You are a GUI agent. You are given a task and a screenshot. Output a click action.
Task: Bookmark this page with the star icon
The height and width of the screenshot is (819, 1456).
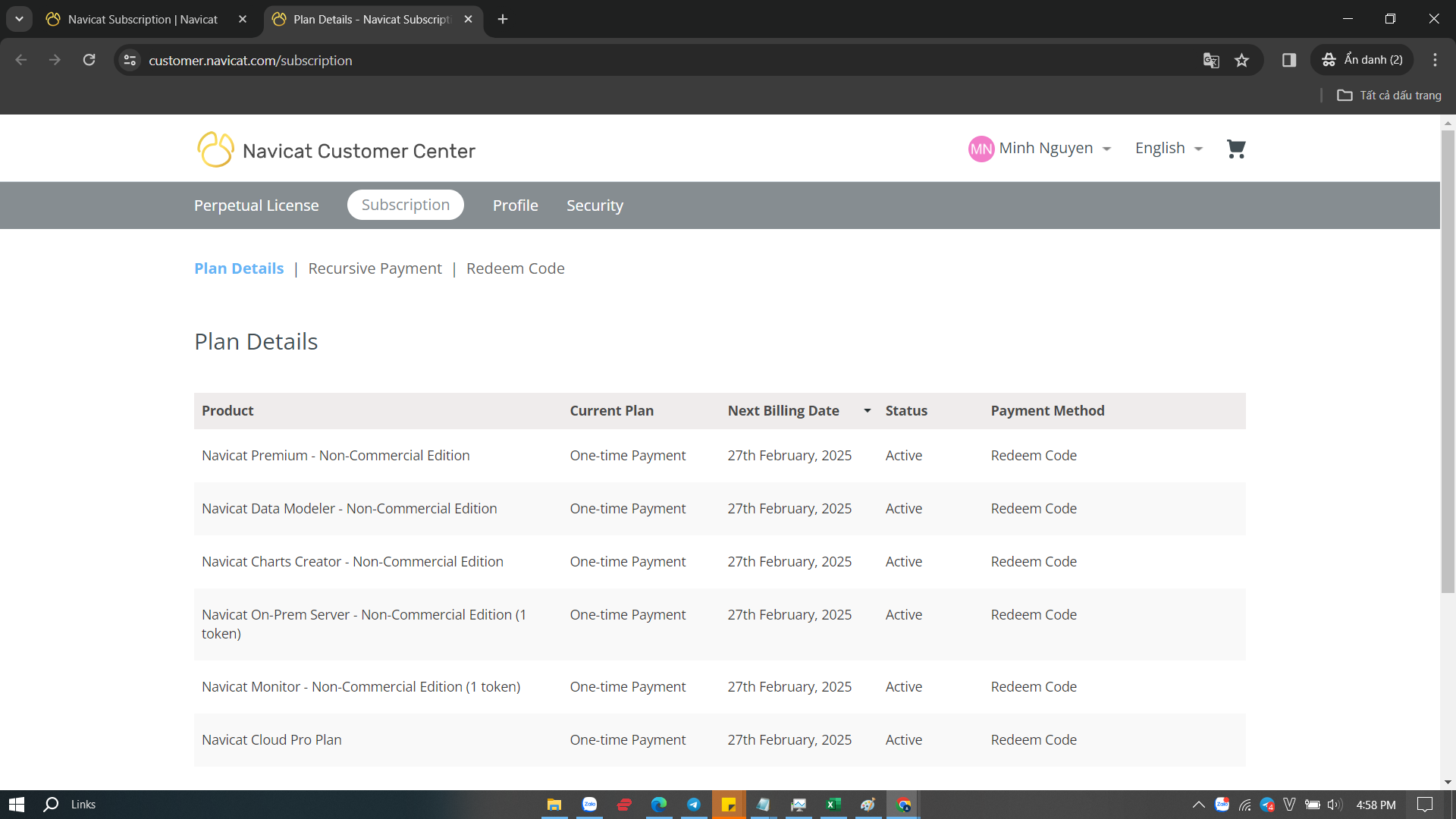(x=1241, y=60)
